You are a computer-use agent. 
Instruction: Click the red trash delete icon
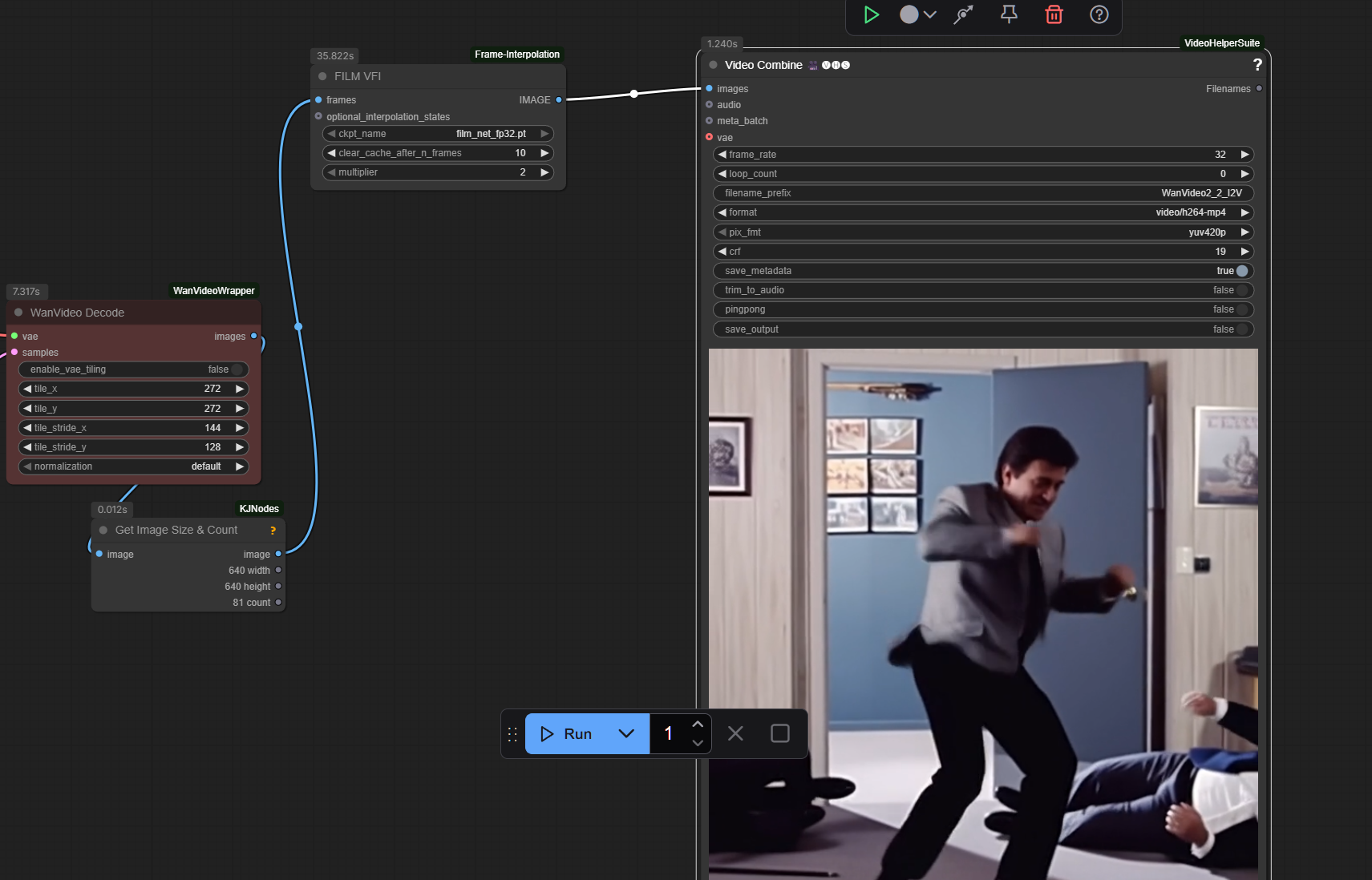[1054, 14]
